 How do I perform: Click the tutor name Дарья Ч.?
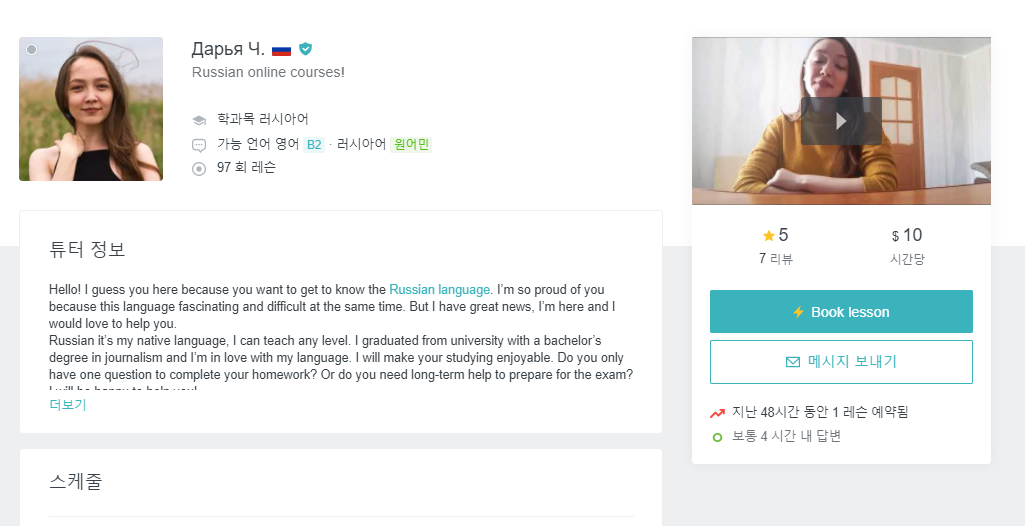[228, 49]
